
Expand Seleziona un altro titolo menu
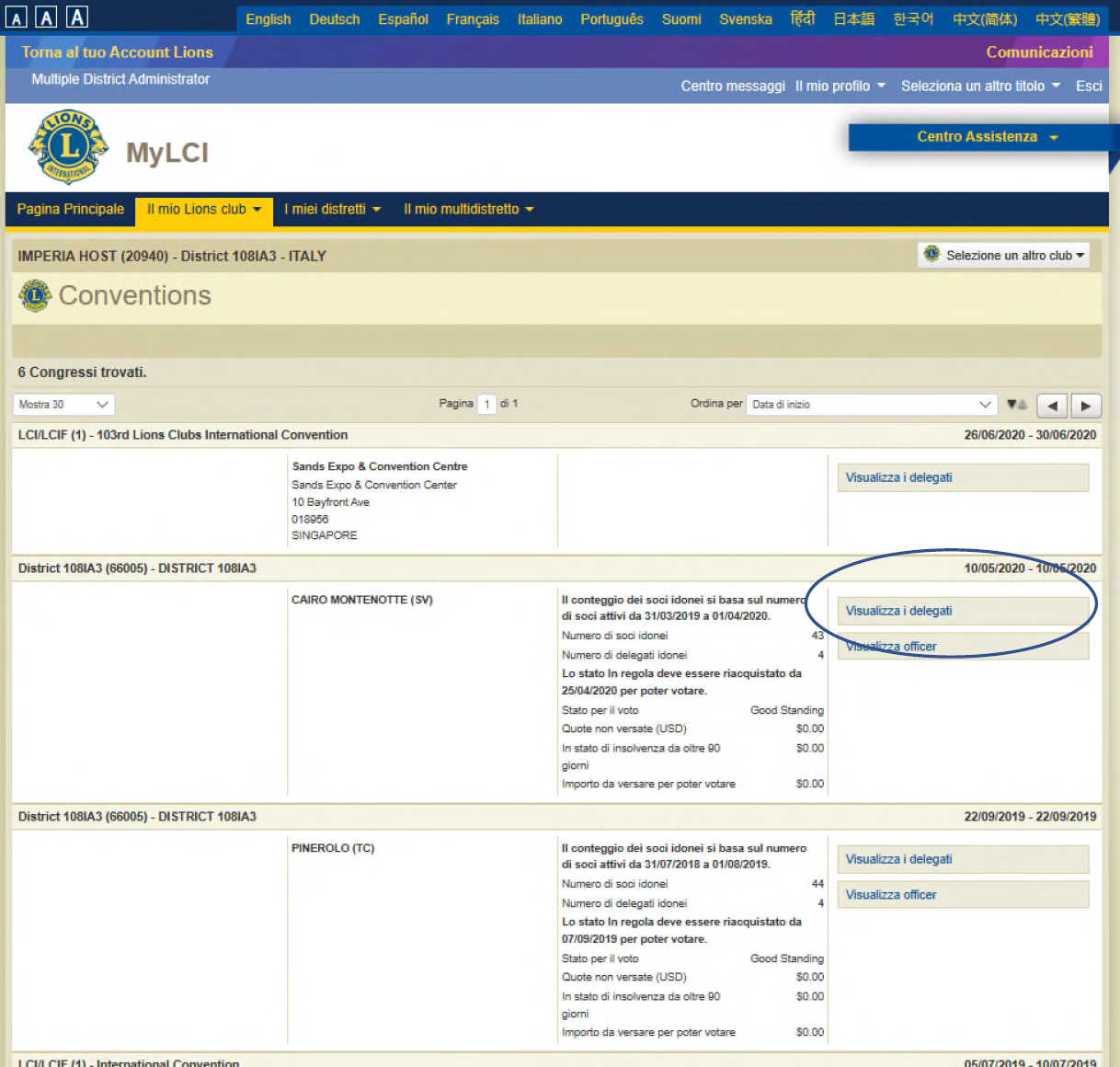tap(980, 86)
